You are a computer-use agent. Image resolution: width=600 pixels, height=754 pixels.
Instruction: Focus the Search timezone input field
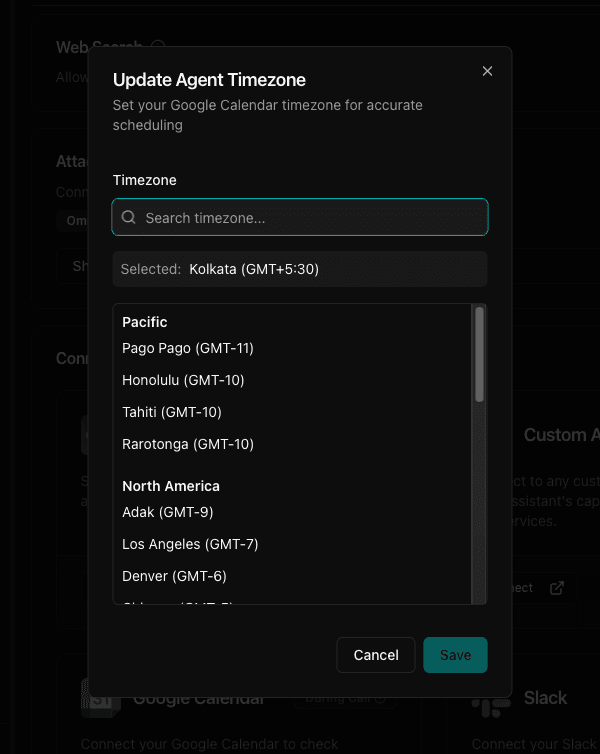pos(310,217)
